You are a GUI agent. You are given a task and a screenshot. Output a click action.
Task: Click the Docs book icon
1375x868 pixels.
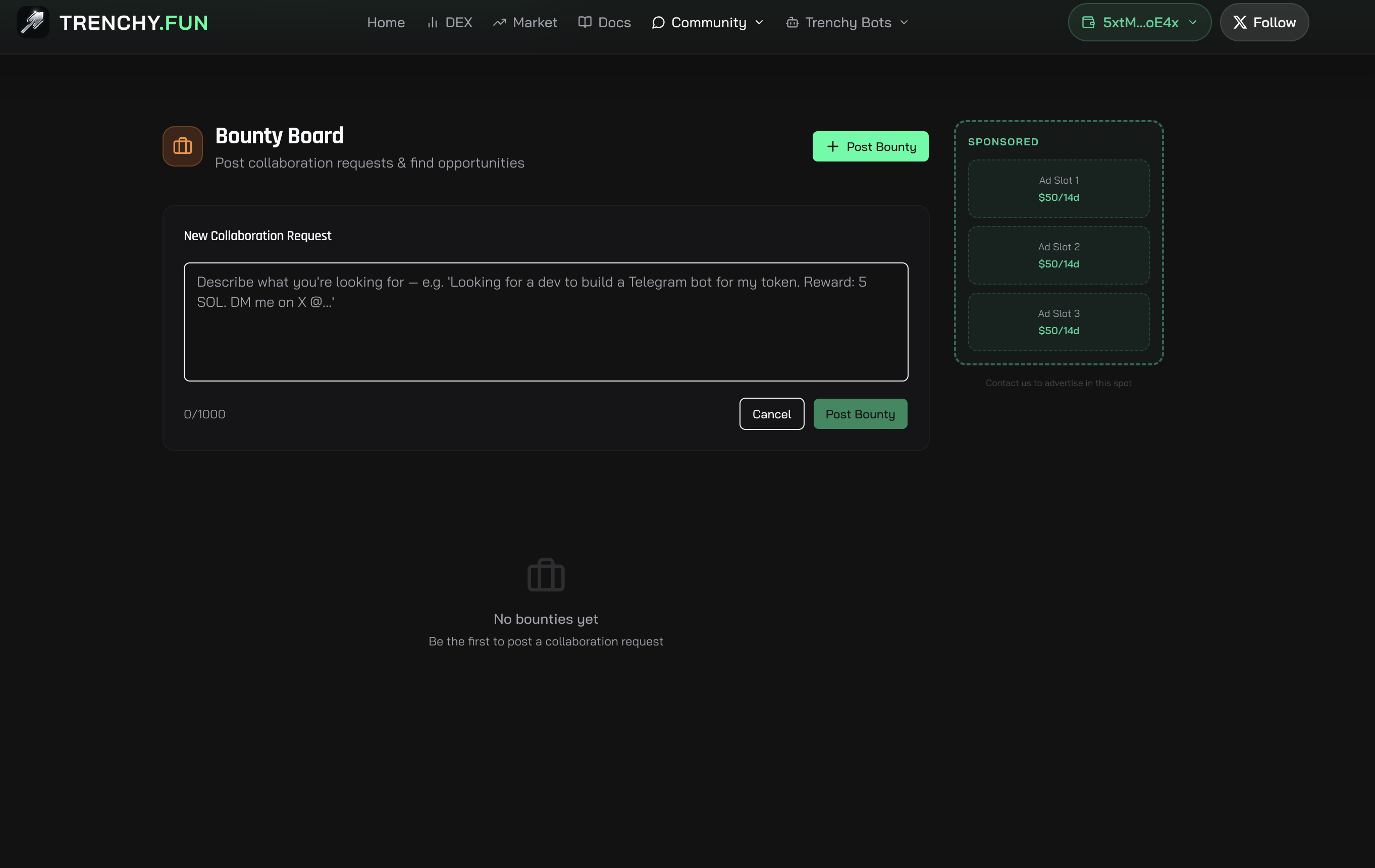(x=585, y=22)
